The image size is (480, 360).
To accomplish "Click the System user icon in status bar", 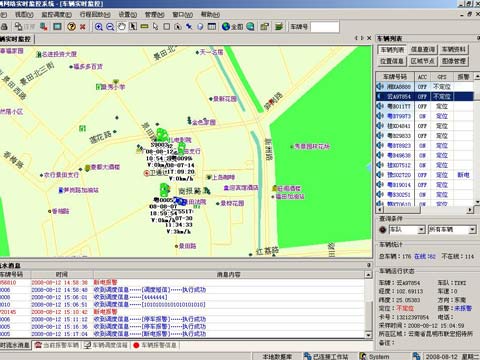I will point(363,356).
